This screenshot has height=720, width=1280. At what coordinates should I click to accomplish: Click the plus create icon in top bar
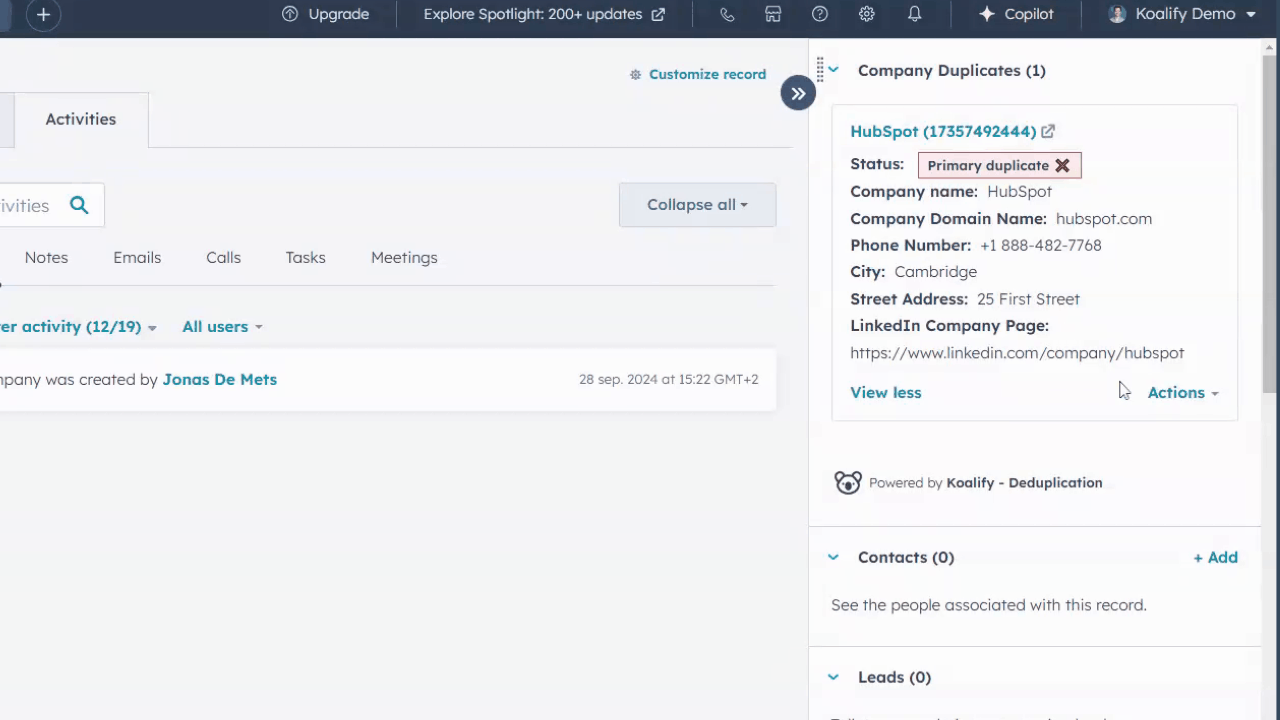(x=43, y=15)
